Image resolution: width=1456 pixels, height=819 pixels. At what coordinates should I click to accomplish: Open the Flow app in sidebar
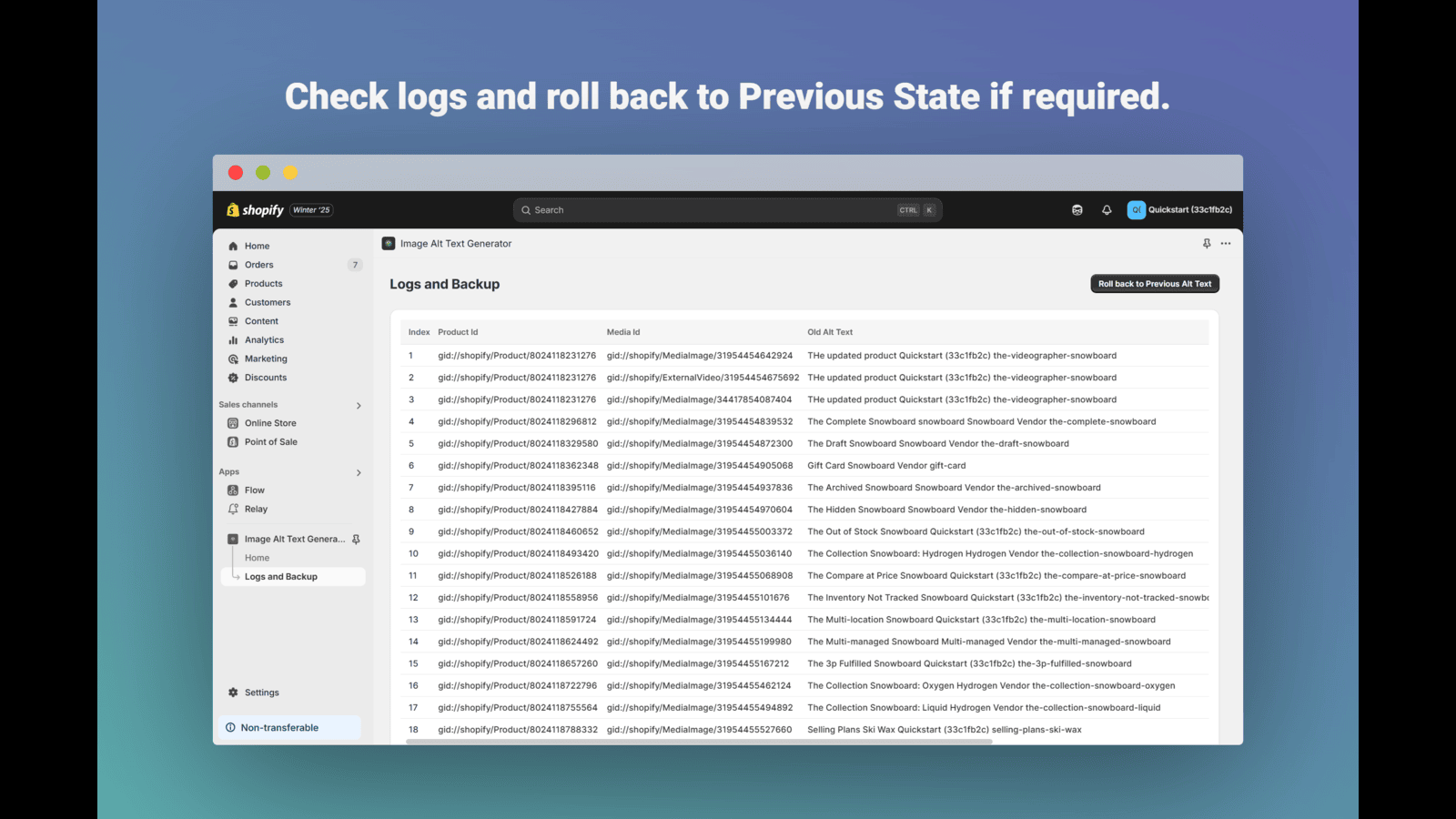(255, 490)
